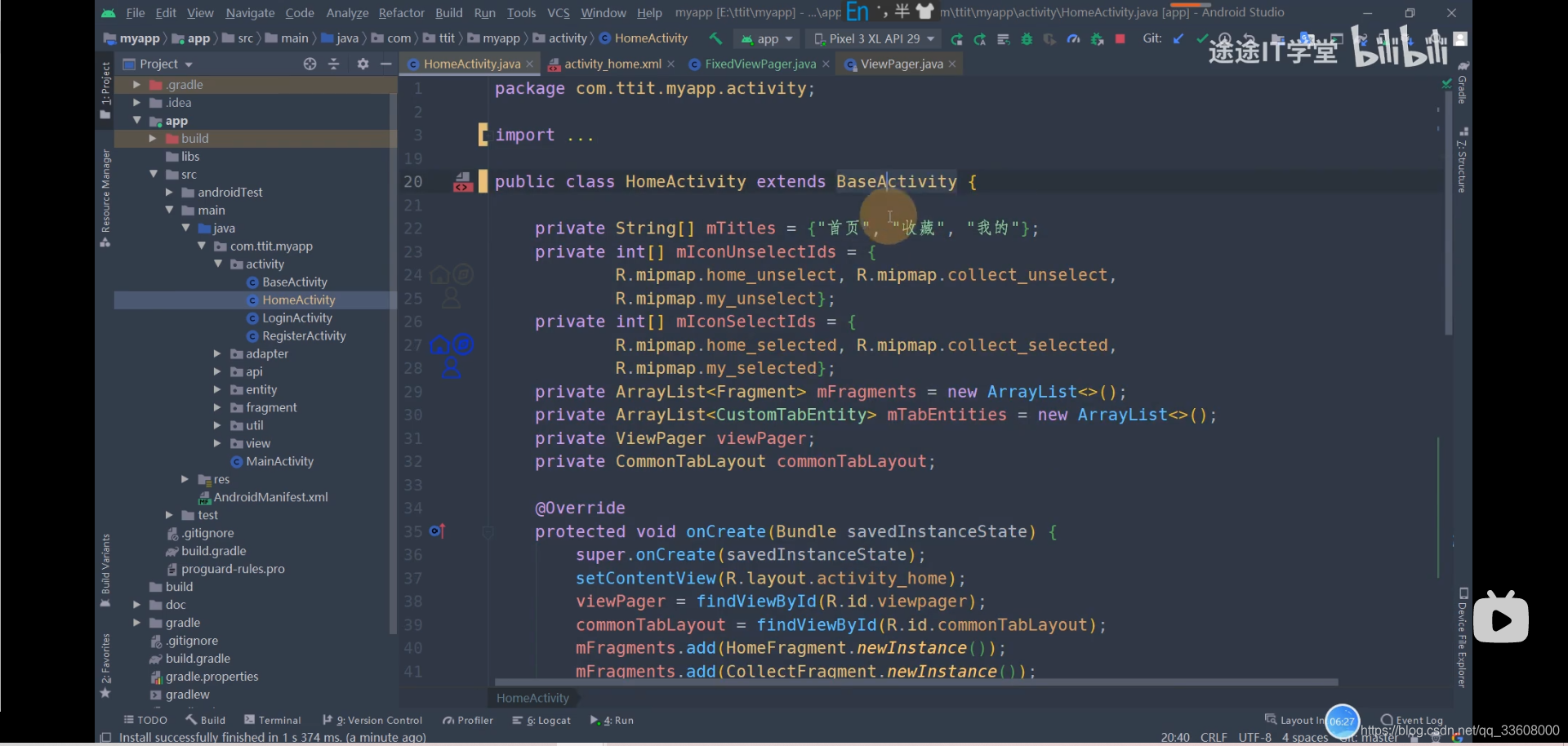
Task: Expand the .gradle folder
Action: click(136, 85)
